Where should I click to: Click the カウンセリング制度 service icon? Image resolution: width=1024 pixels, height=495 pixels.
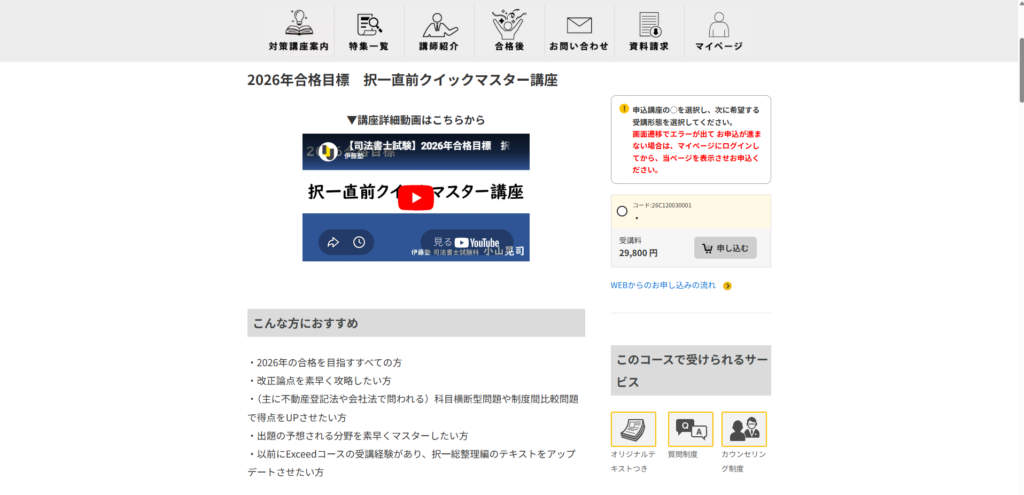click(743, 429)
